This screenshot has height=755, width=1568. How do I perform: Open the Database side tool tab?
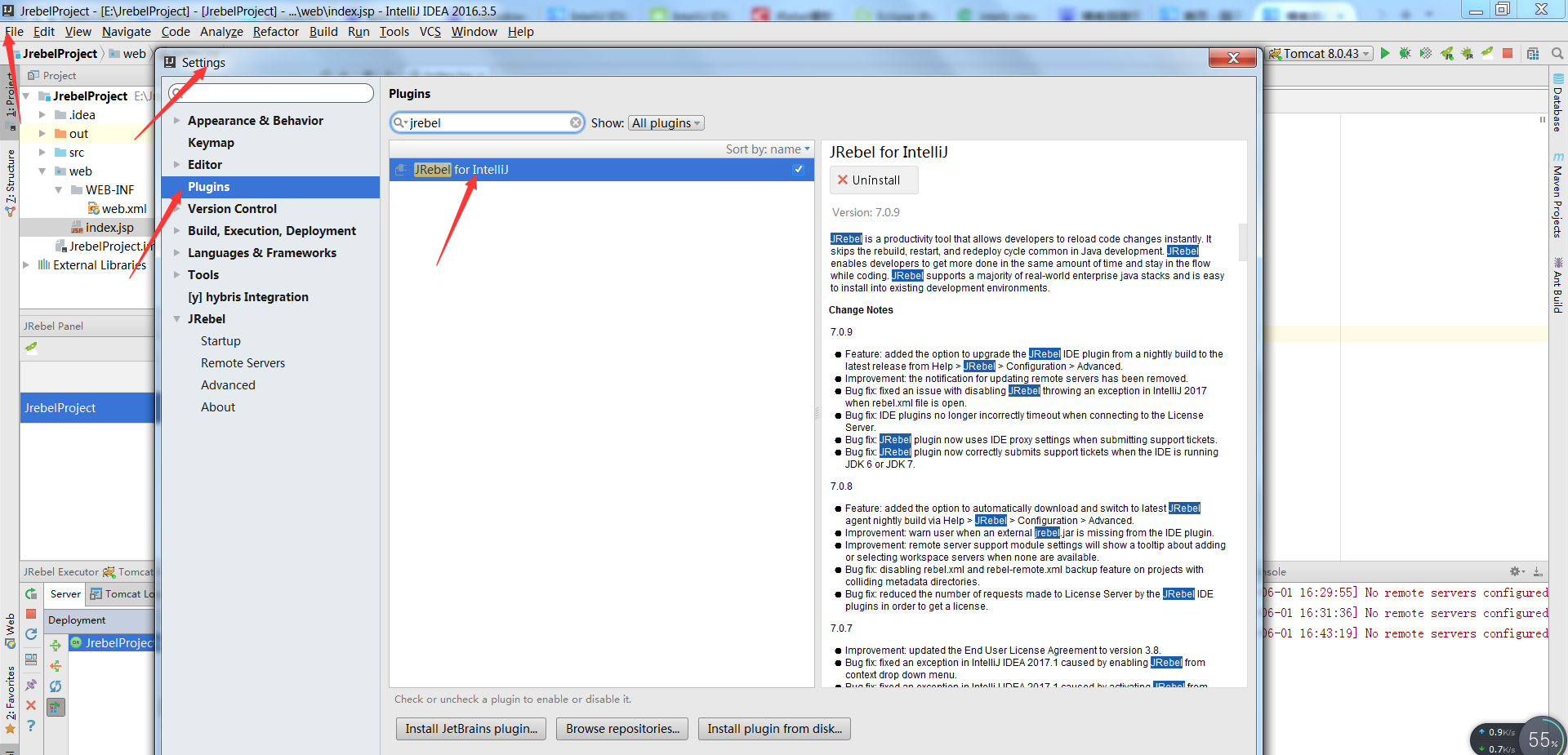(x=1557, y=104)
